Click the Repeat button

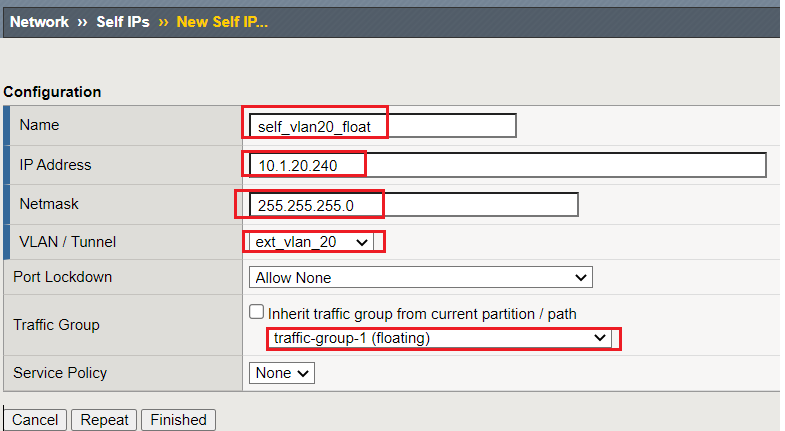(x=104, y=419)
